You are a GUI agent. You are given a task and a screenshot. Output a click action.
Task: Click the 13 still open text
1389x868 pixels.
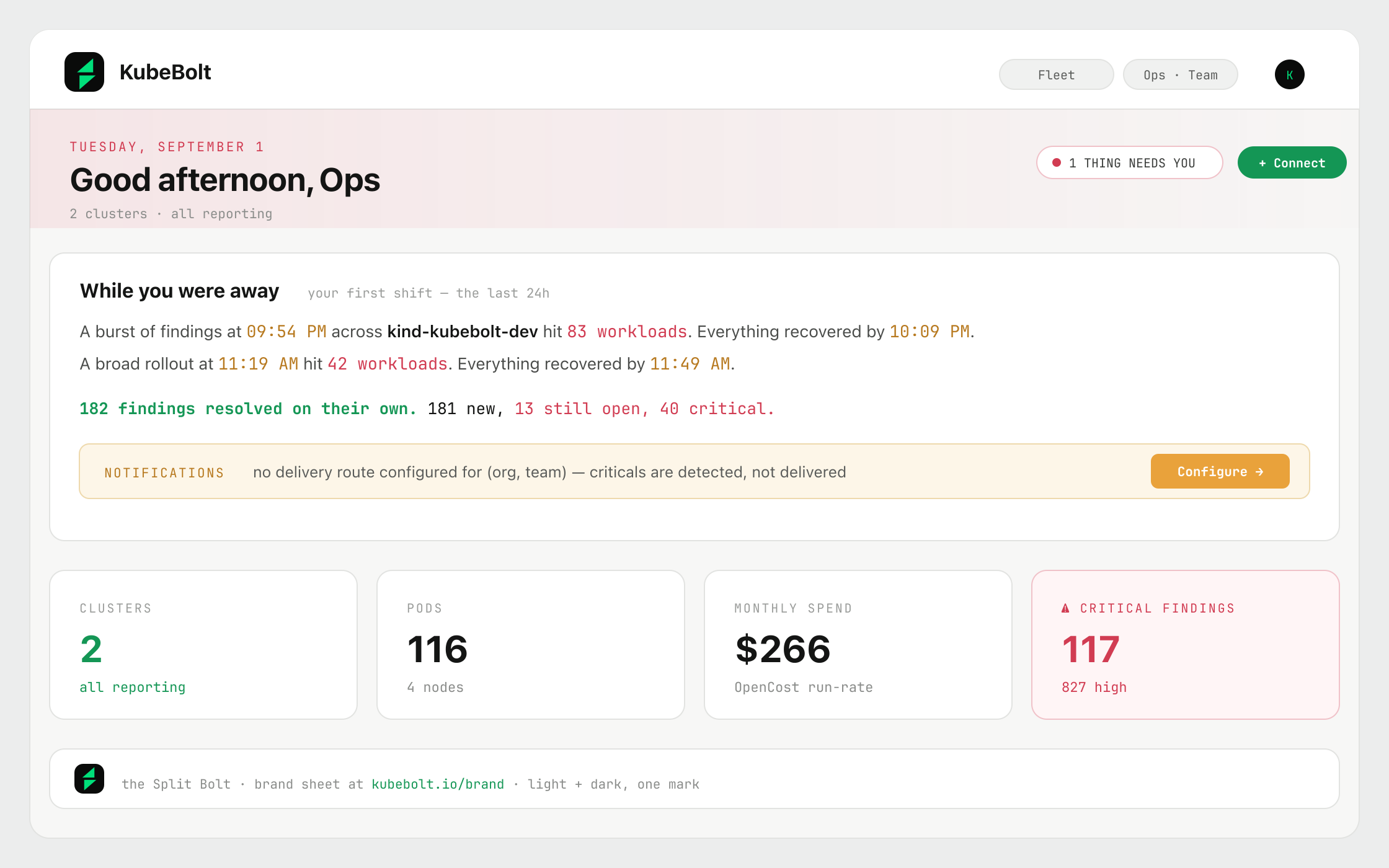pyautogui.click(x=582, y=409)
